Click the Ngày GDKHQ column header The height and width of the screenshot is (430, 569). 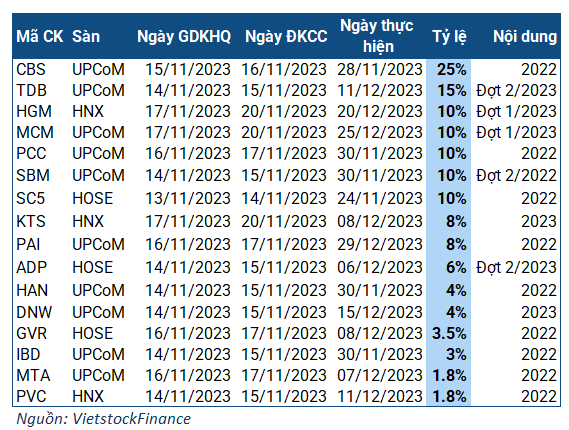click(184, 37)
